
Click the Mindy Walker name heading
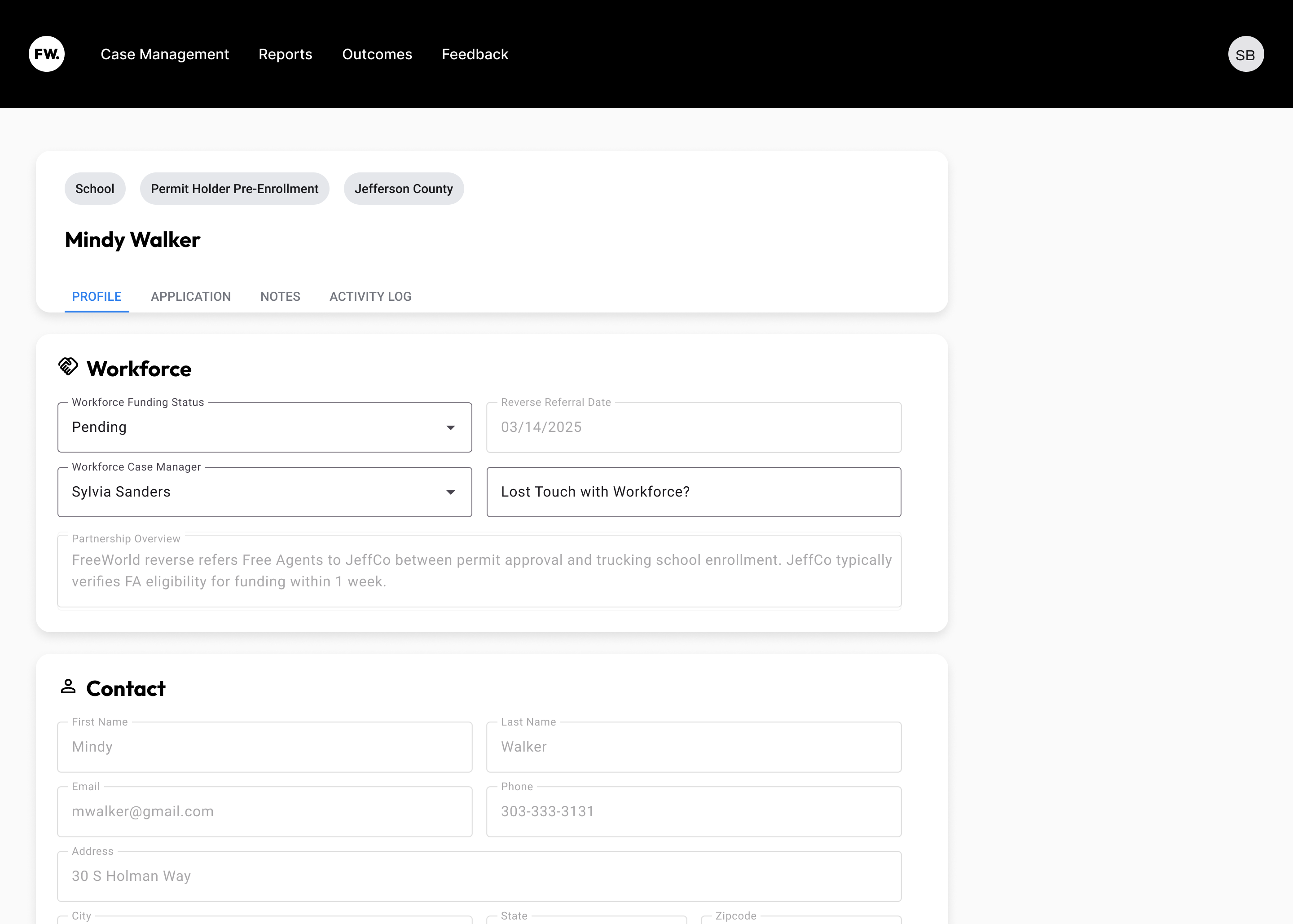[132, 240]
